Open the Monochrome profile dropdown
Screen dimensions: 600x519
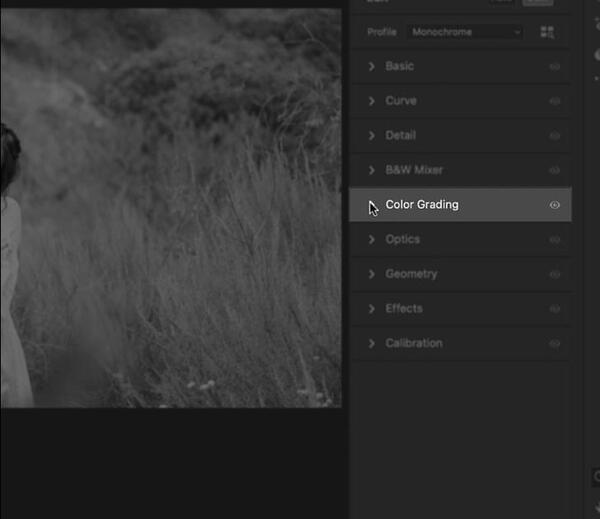(x=465, y=32)
